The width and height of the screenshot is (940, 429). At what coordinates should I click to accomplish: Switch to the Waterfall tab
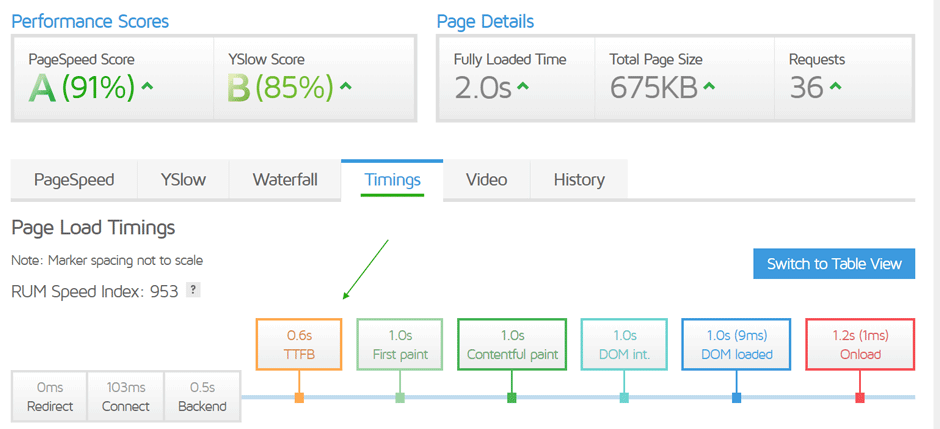[285, 180]
